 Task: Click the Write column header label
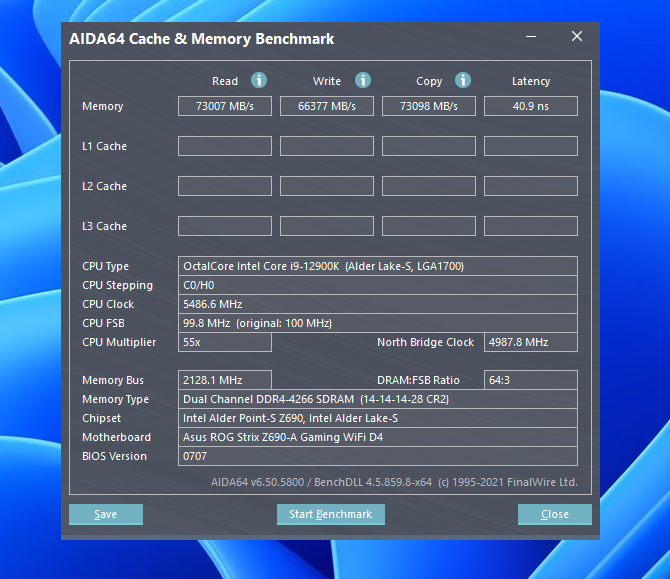pyautogui.click(x=327, y=81)
